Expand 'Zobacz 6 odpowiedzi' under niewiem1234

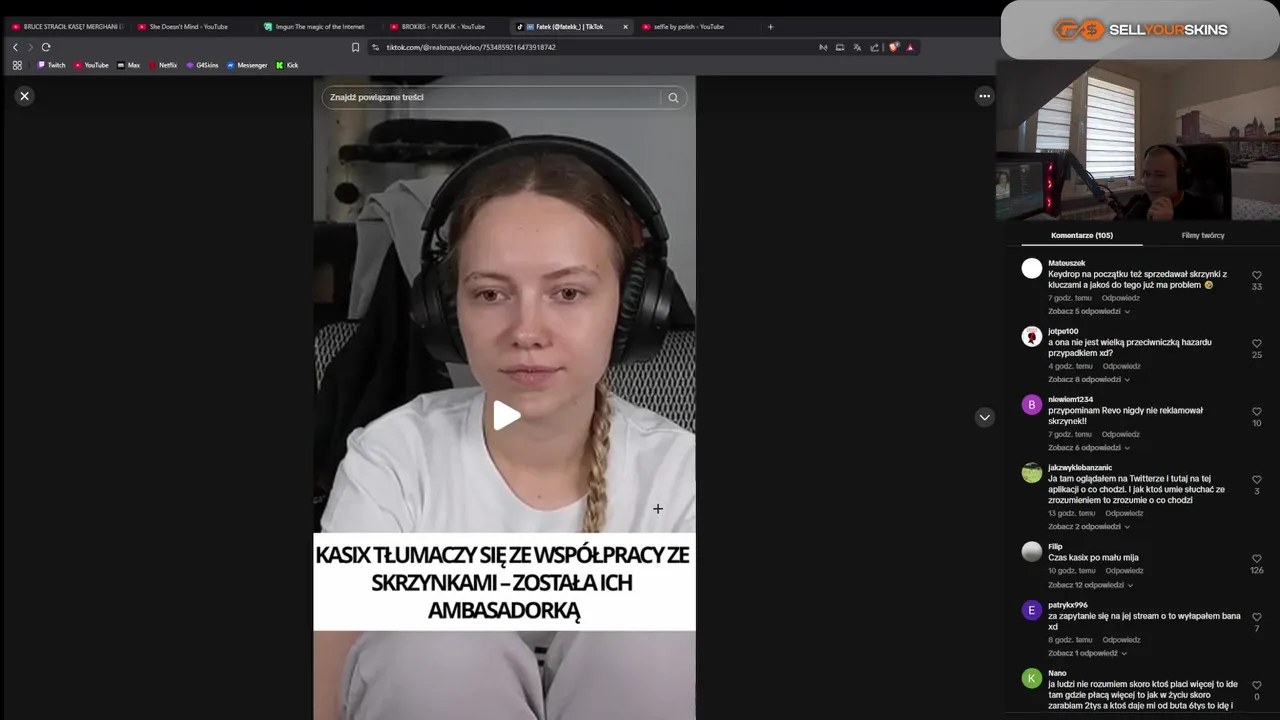(1089, 447)
